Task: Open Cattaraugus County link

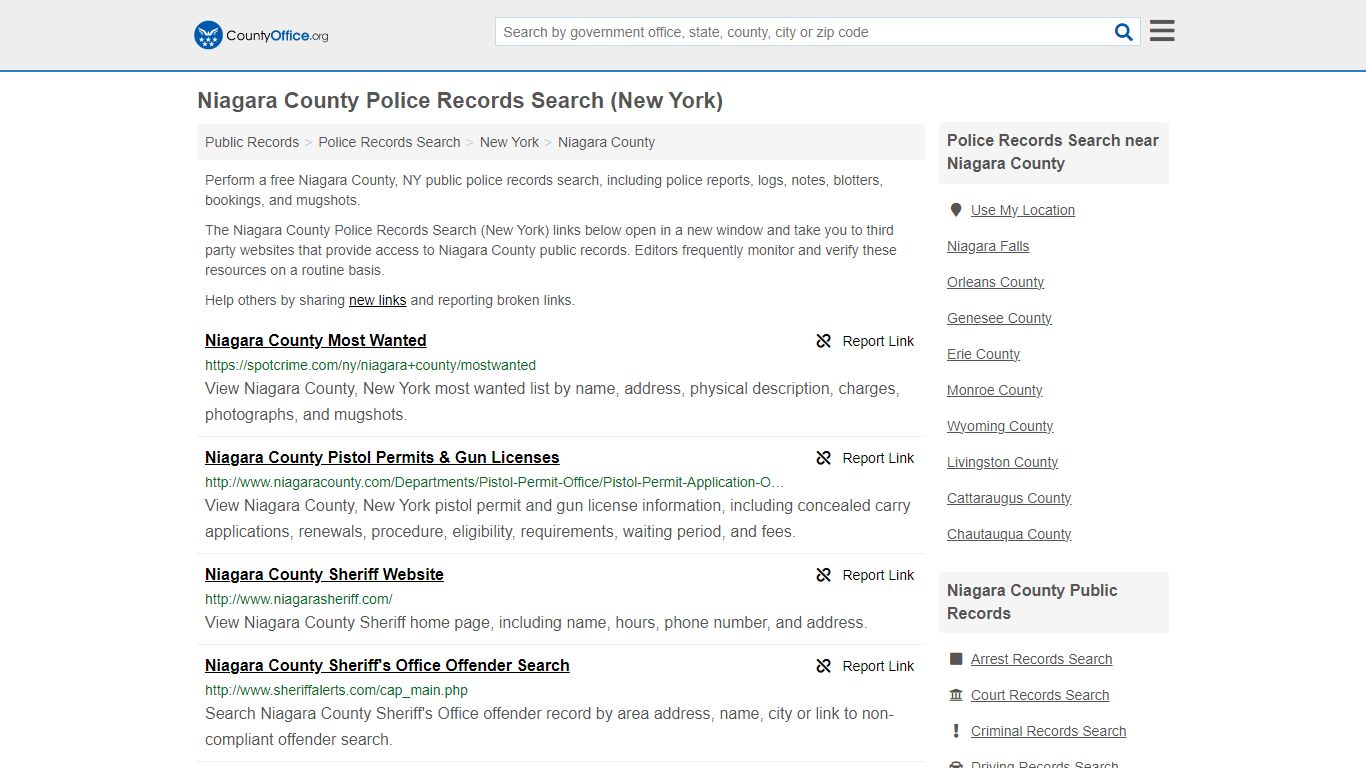Action: point(1009,498)
